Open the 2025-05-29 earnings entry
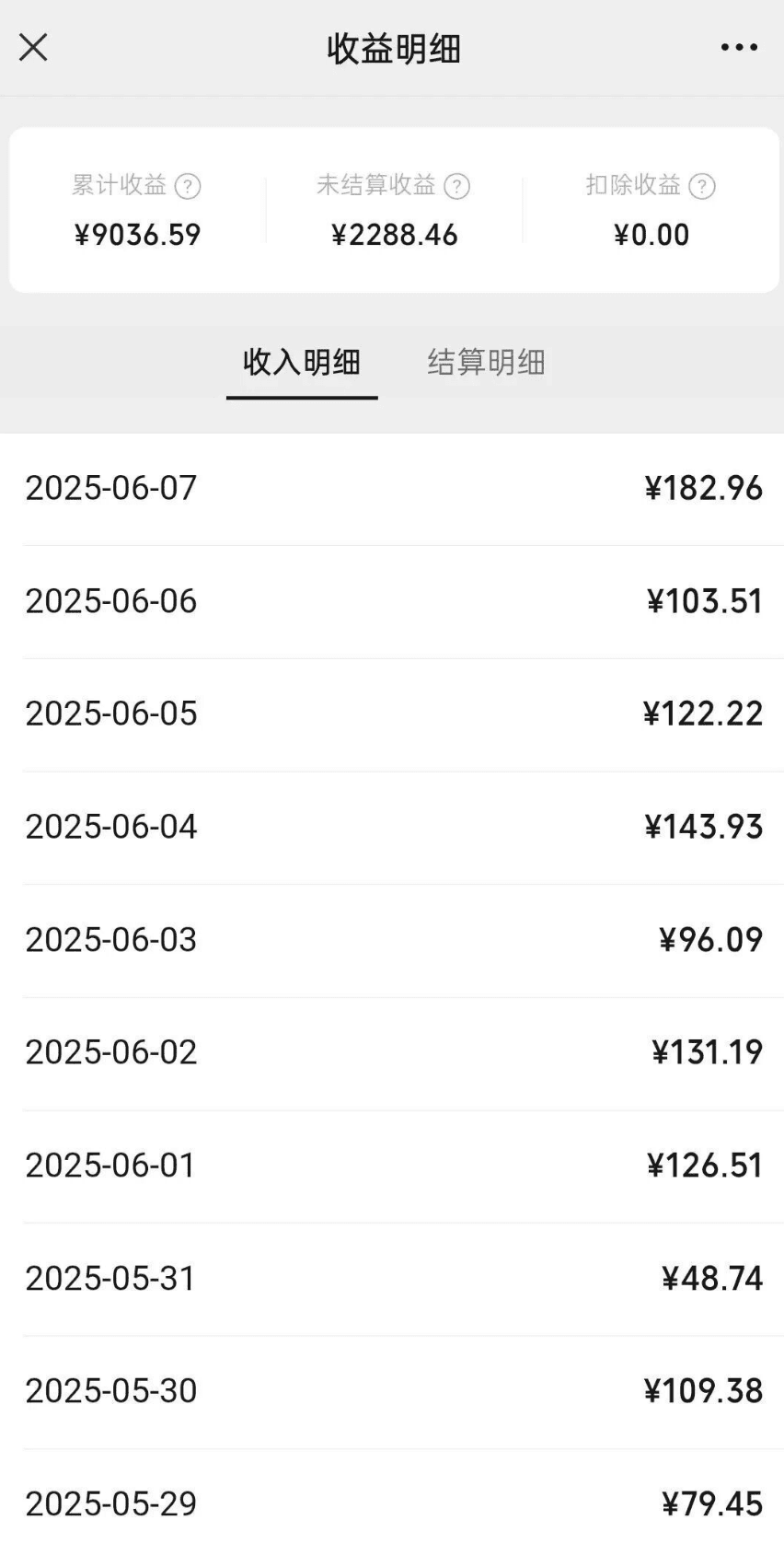 pyautogui.click(x=392, y=1504)
